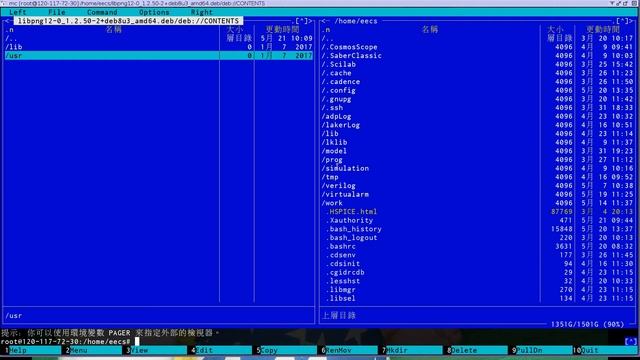Click right panel history back arrow
Viewport: 640px width, 360px height.
click(x=323, y=21)
